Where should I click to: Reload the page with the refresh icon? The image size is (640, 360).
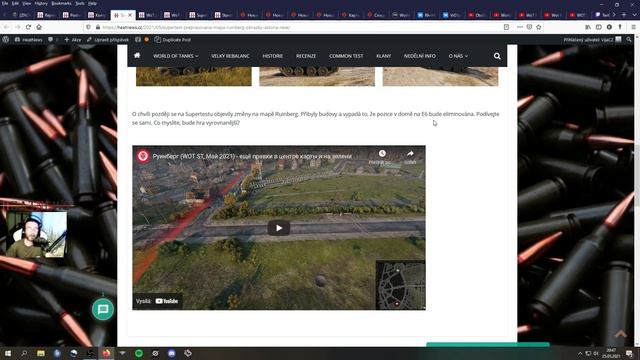[28, 27]
